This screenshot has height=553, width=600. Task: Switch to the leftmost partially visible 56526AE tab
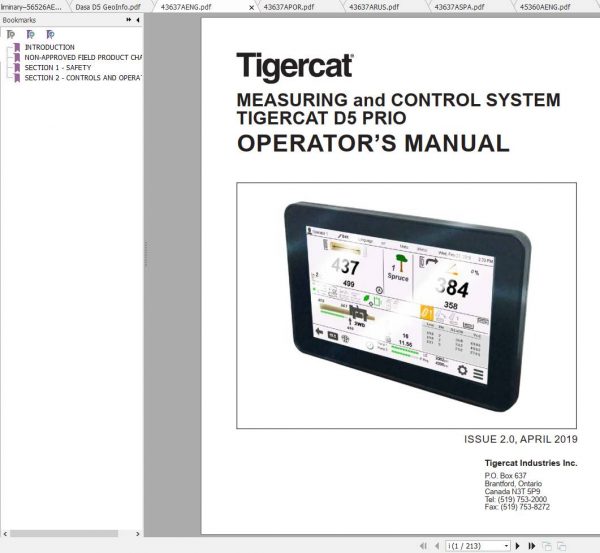tap(31, 7)
